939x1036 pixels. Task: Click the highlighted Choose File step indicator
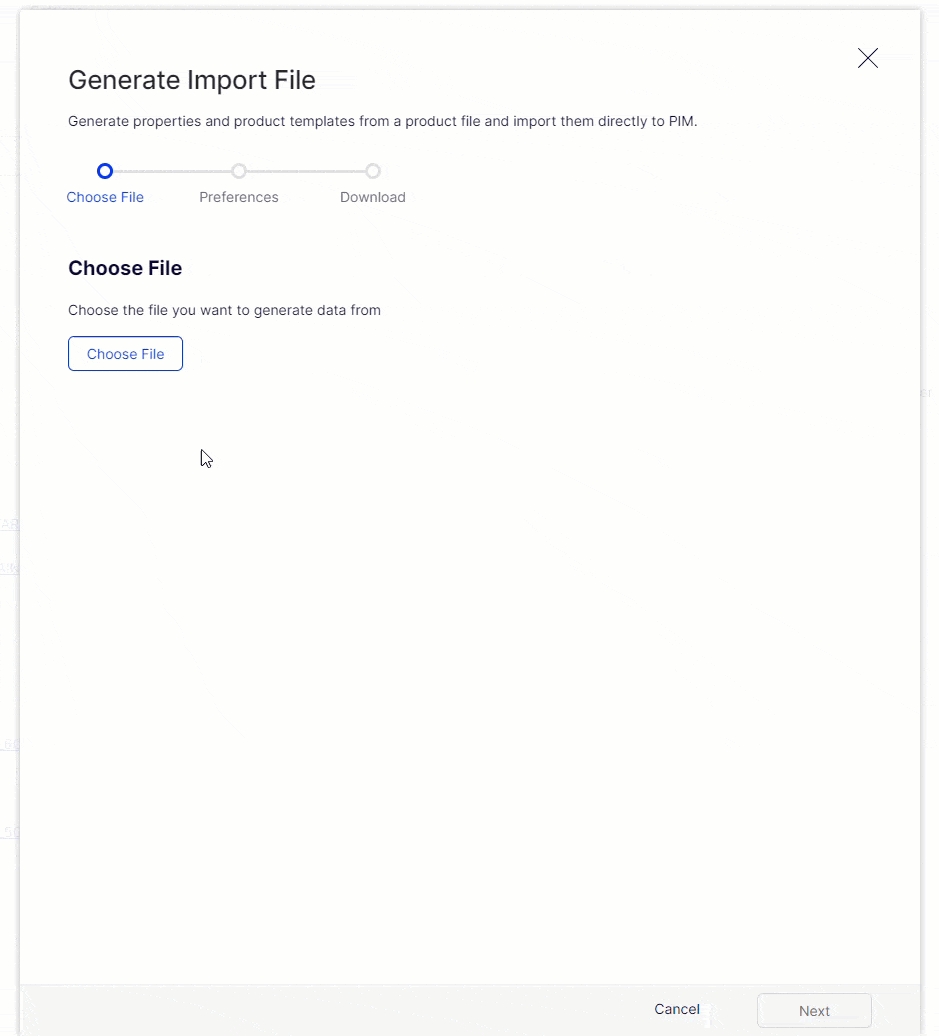[105, 171]
